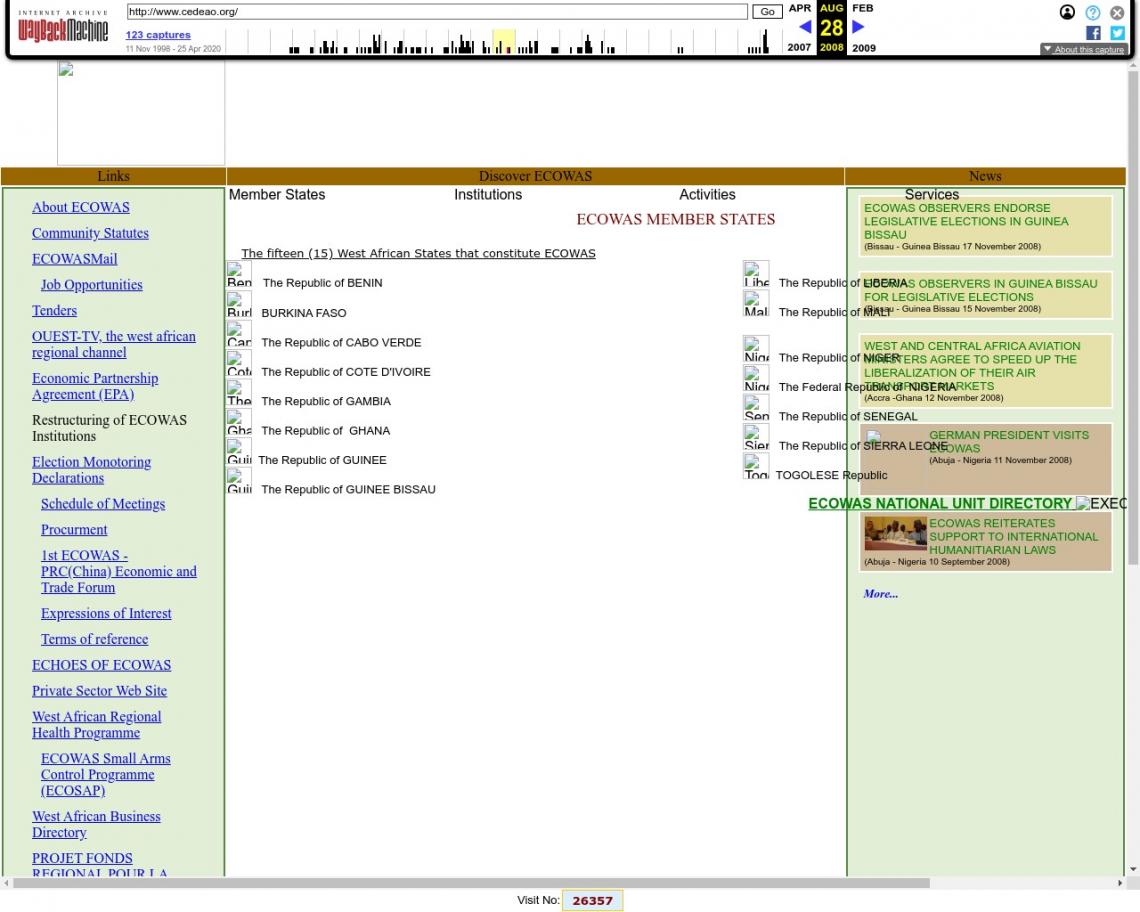Click Senegal flag image
The width and height of the screenshot is (1140, 912).
756,408
